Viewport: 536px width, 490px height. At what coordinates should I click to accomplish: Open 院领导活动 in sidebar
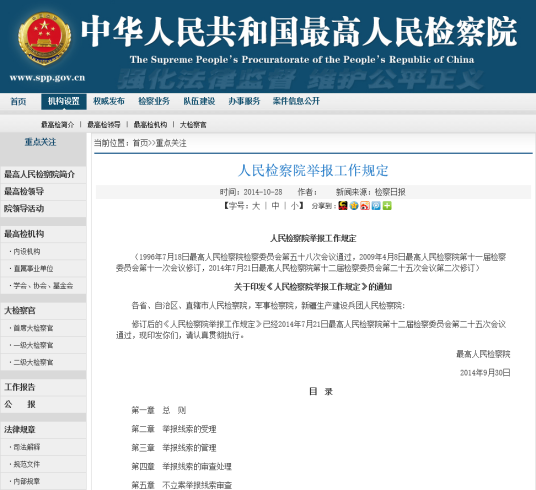click(43, 208)
